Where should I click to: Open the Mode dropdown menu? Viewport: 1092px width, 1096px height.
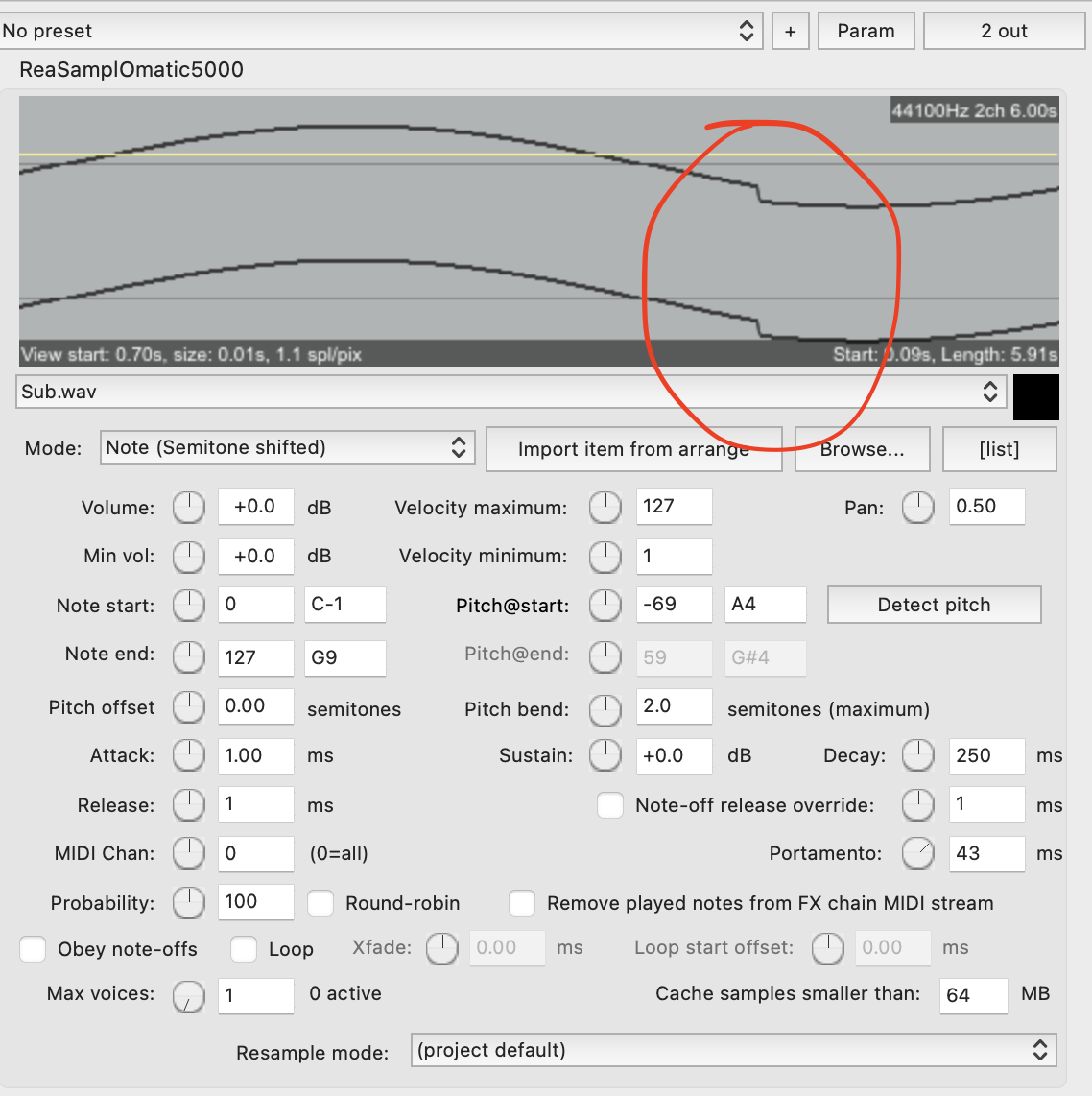point(287,447)
